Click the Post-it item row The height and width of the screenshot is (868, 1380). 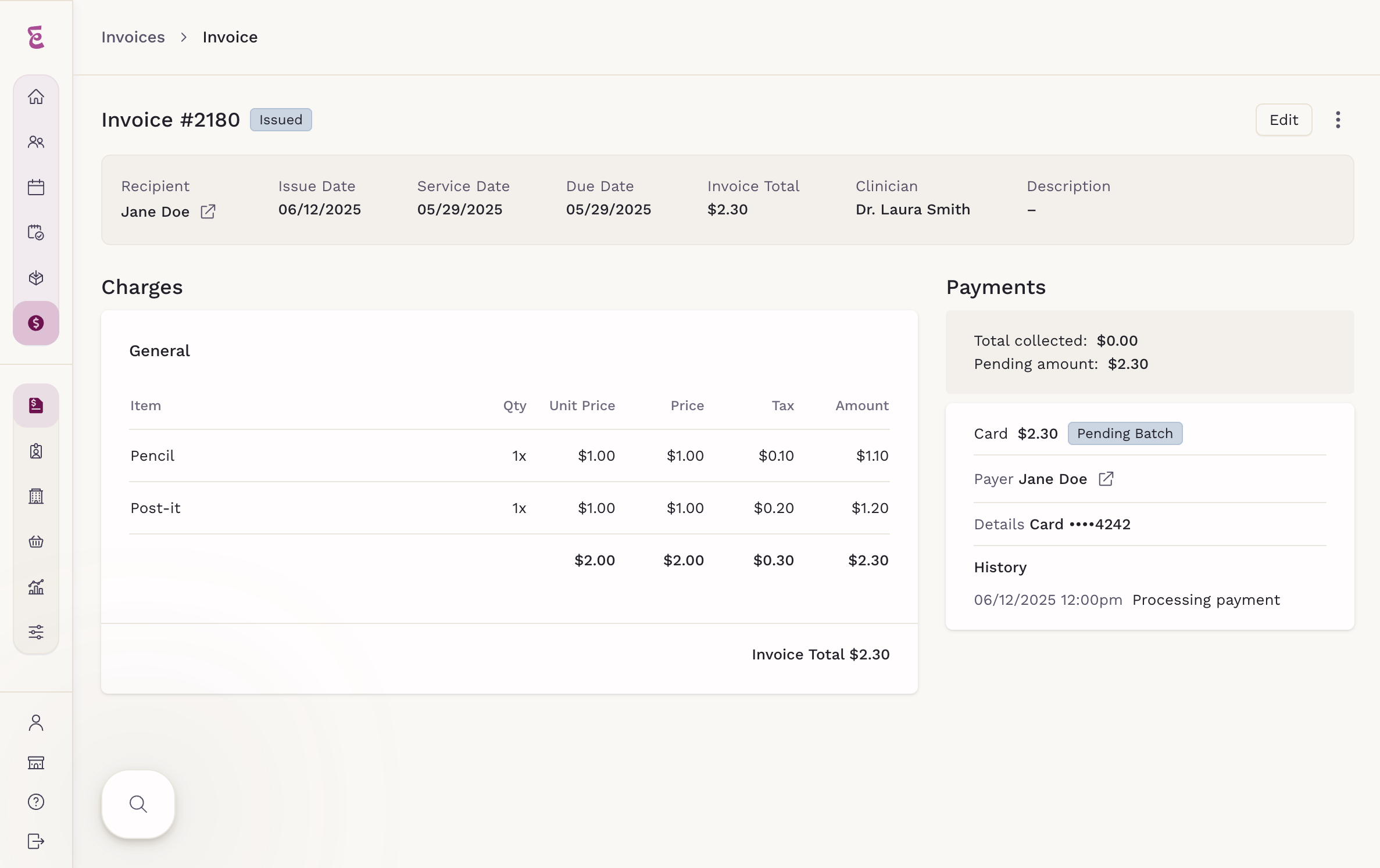point(509,508)
